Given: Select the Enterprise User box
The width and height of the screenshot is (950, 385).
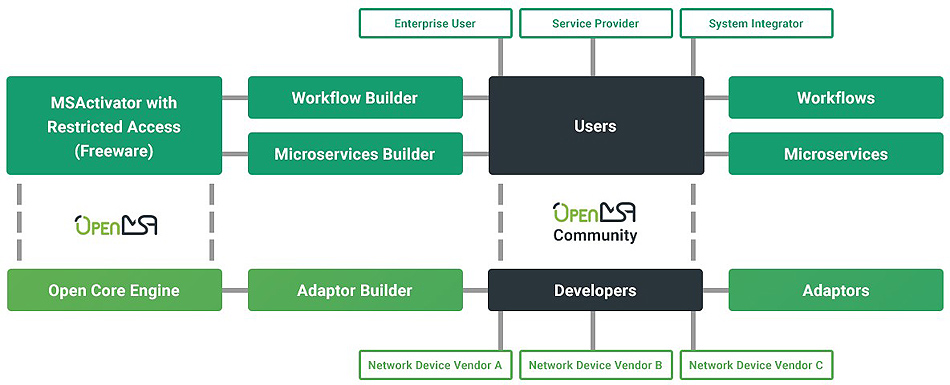Looking at the screenshot, I should tap(435, 24).
